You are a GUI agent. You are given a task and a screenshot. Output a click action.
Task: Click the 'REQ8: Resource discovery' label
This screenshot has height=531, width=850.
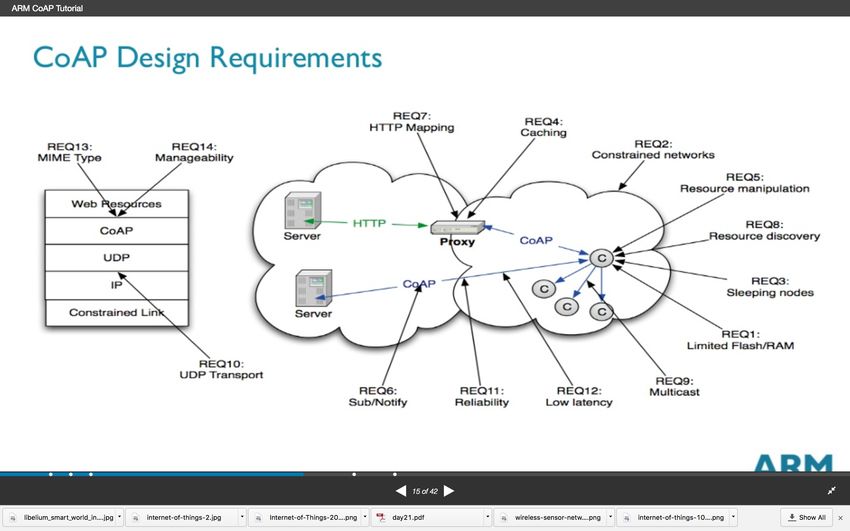pos(764,230)
